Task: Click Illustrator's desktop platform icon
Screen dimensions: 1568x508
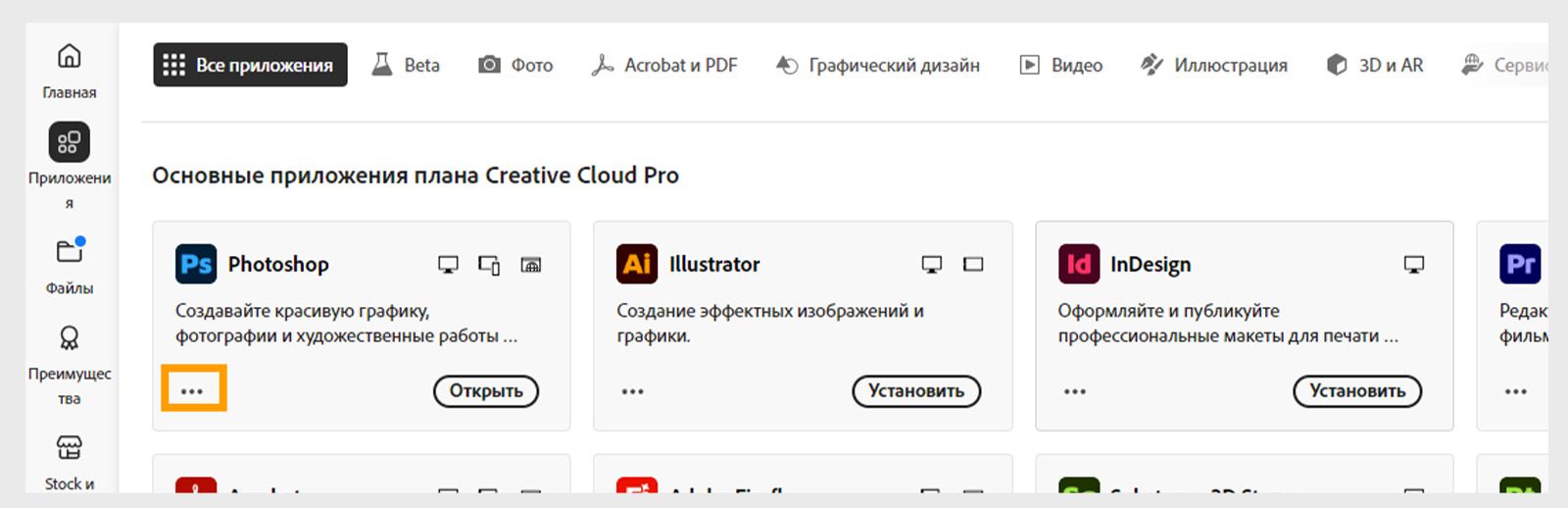Action: [932, 264]
